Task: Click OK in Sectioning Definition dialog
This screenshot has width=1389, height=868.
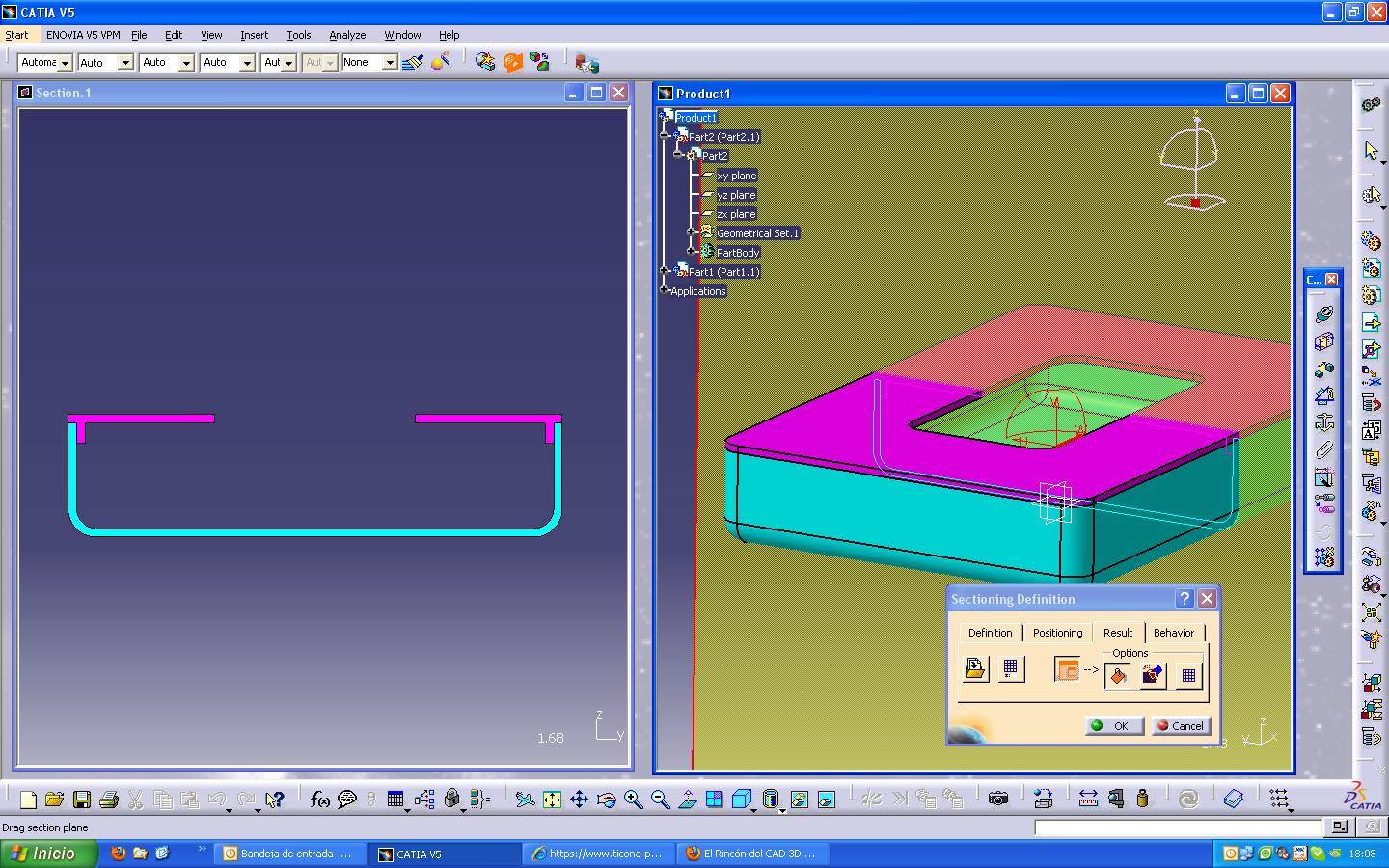Action: click(x=1114, y=726)
